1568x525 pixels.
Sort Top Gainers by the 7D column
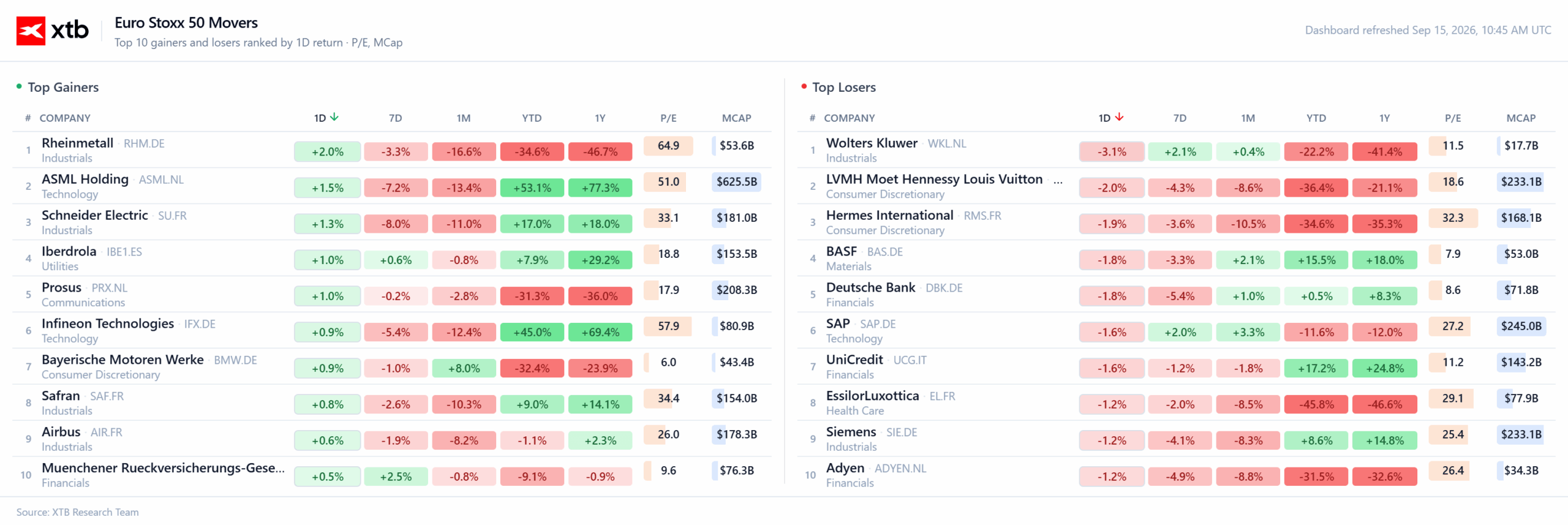pos(396,118)
